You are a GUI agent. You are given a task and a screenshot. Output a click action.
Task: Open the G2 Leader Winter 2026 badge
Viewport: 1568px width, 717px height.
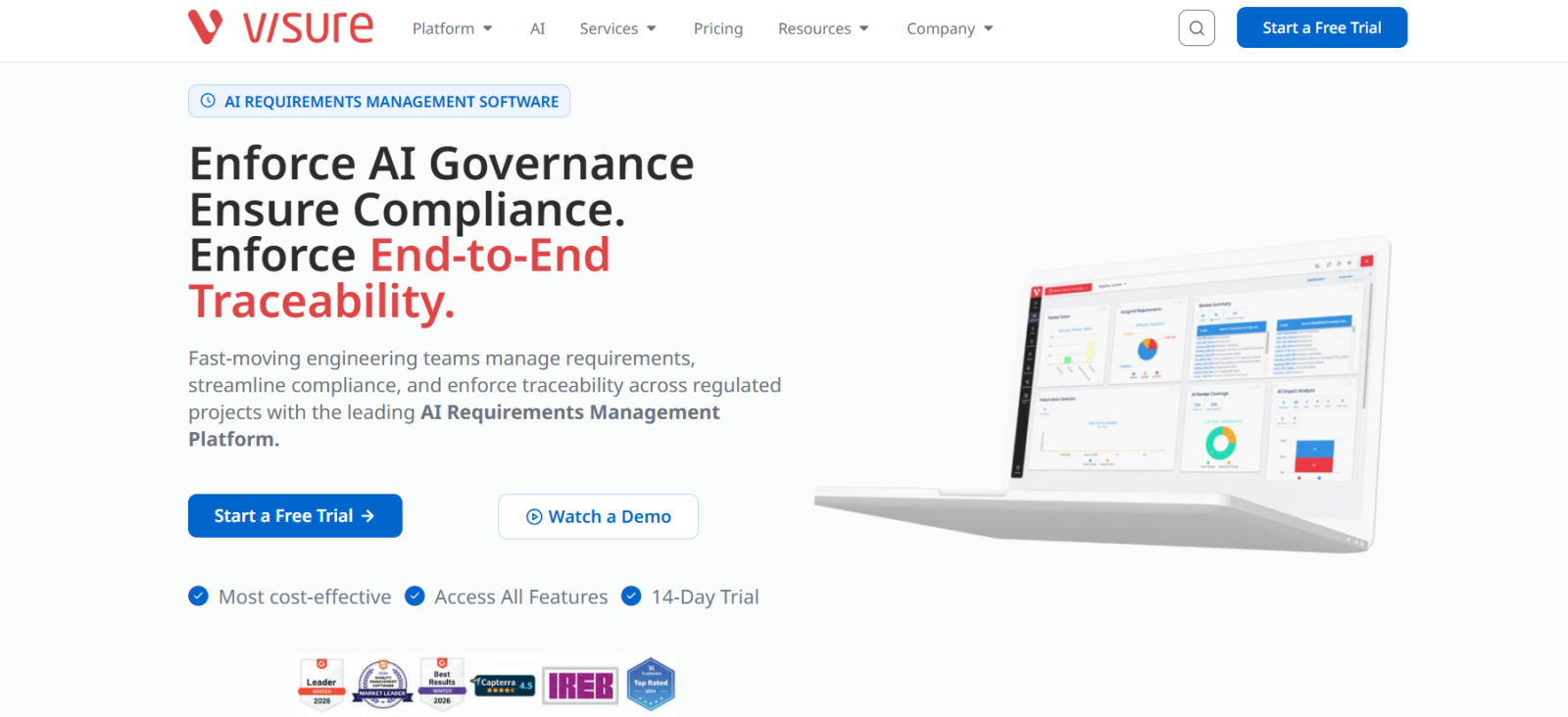pos(321,683)
